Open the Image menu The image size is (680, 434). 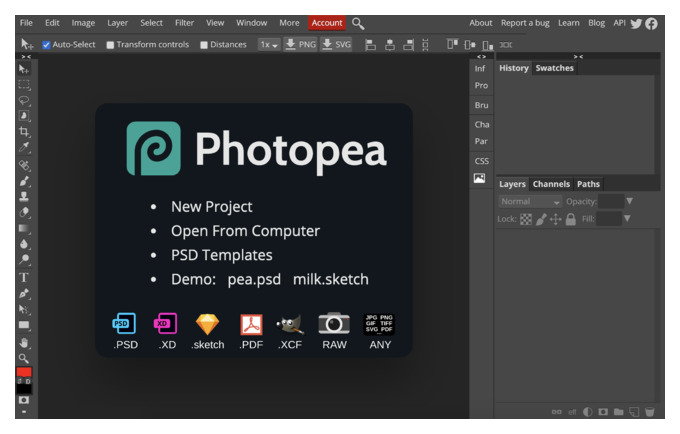[83, 23]
